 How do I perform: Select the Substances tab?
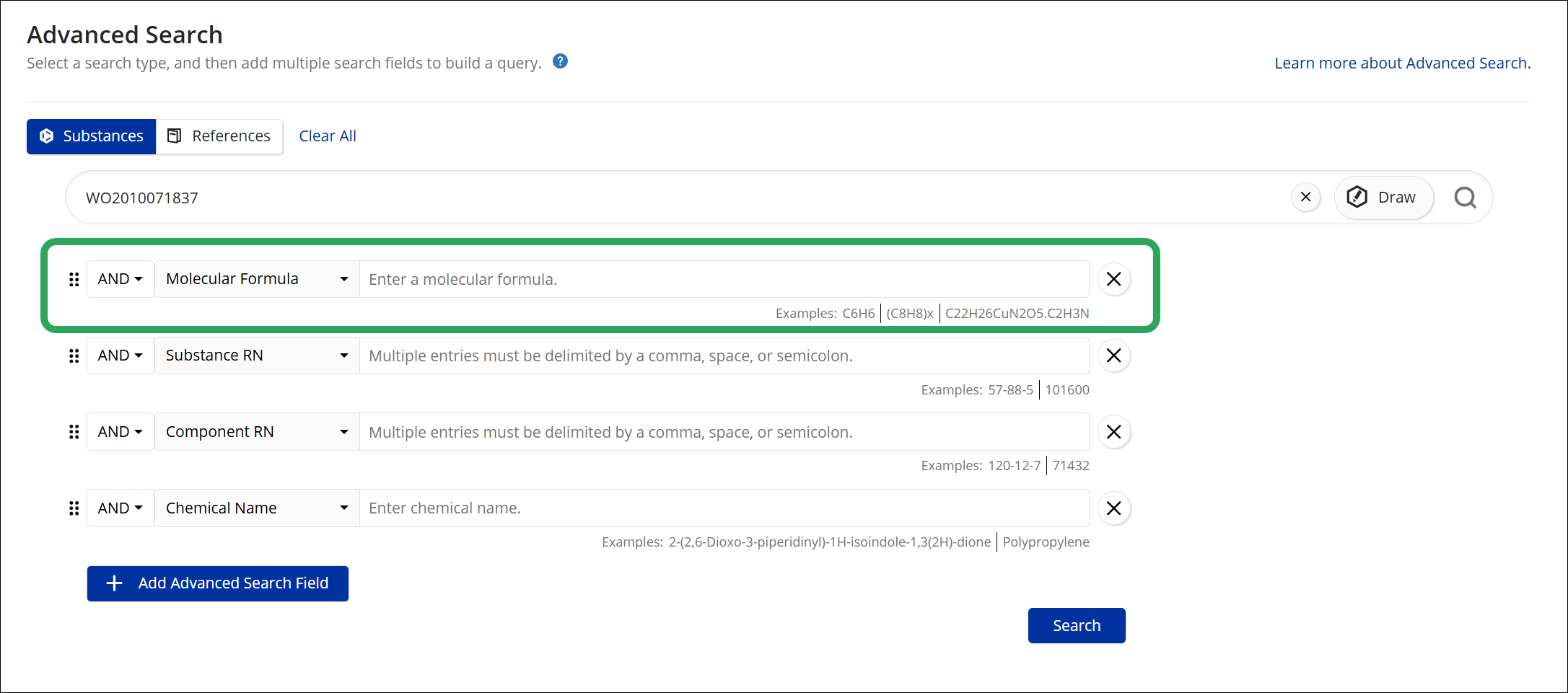tap(92, 136)
